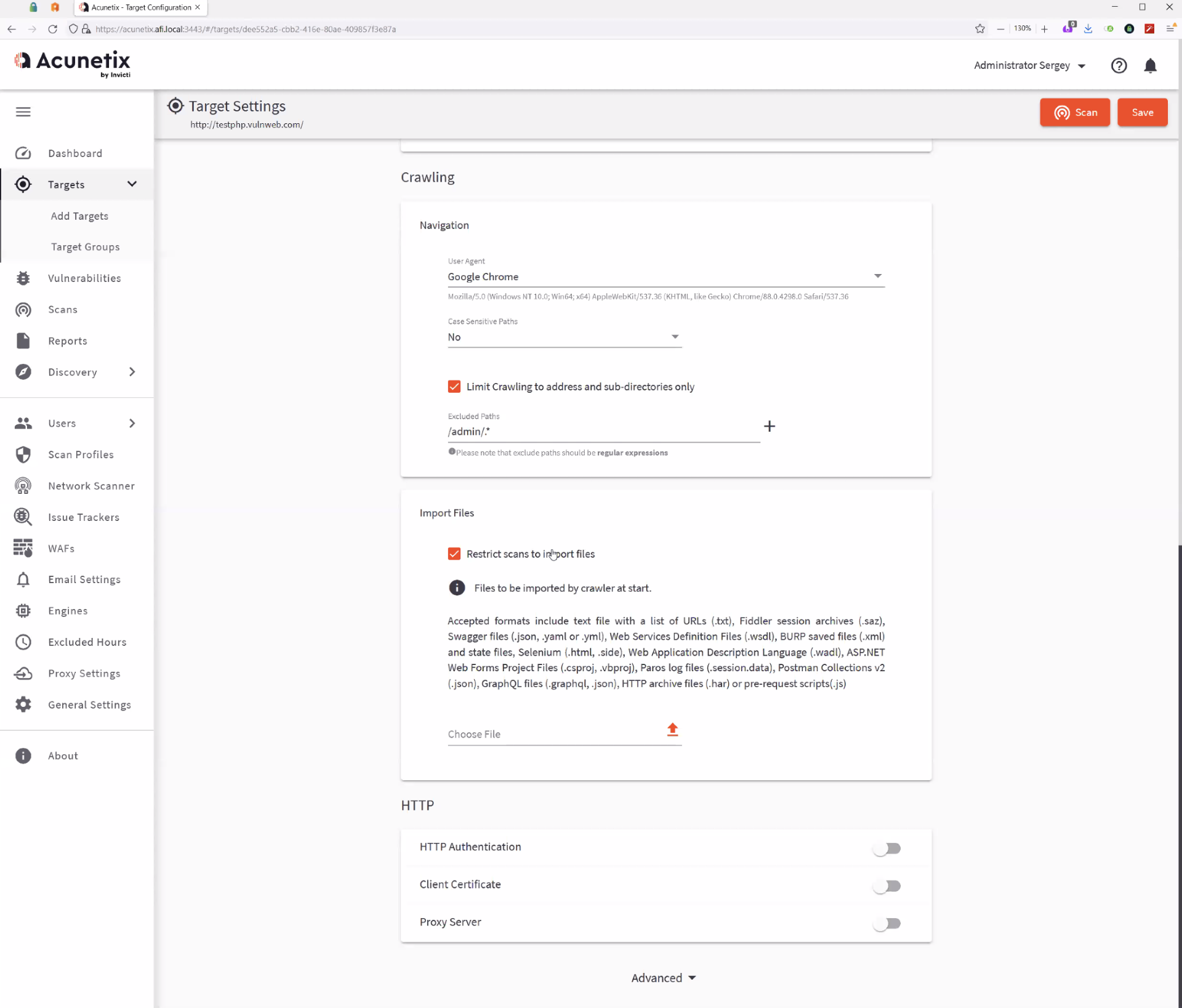Screen dimensions: 1182x1008
Task: Uncheck Restrict scans to import files
Action: coord(454,554)
